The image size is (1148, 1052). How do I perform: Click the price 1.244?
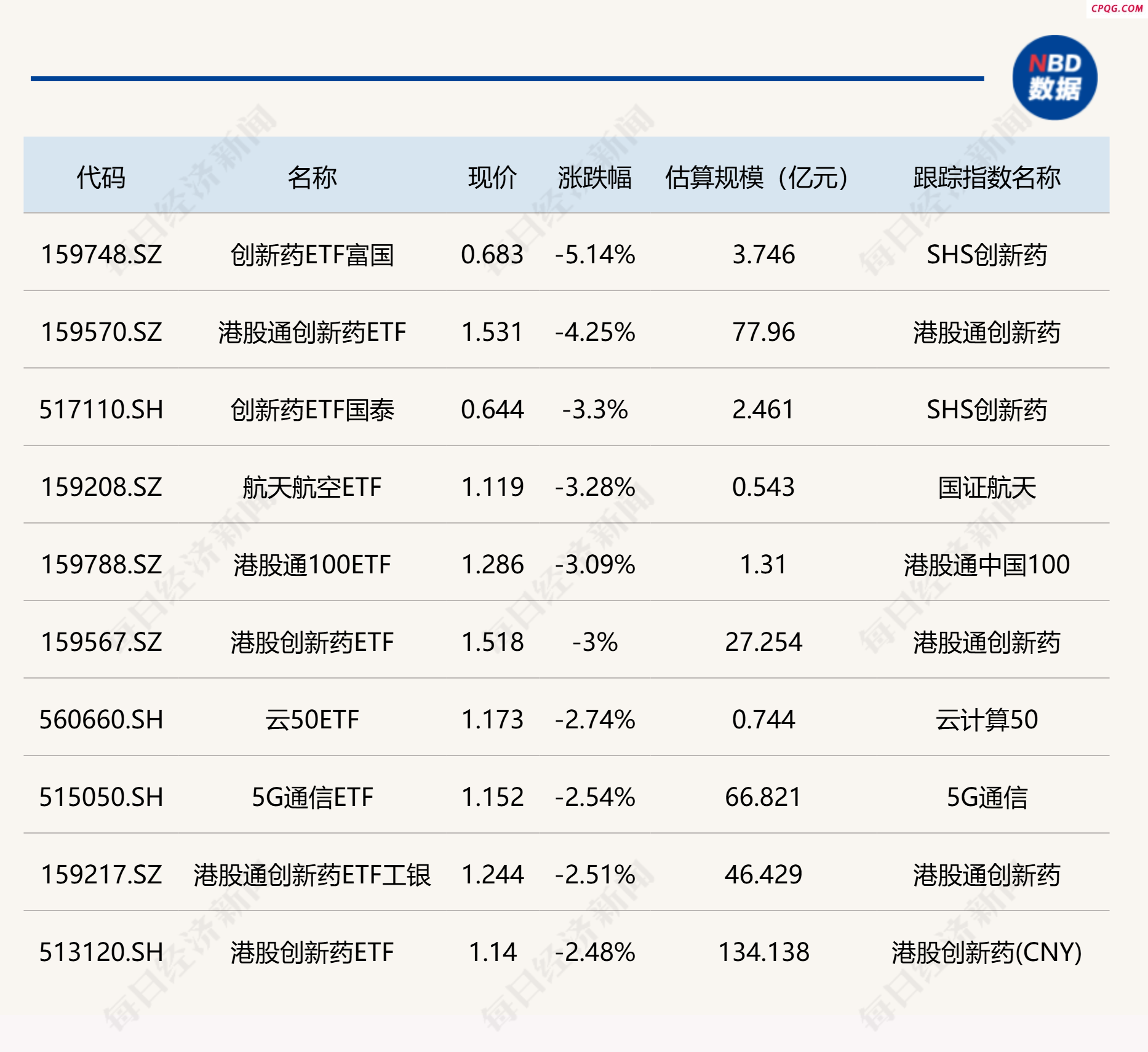(492, 874)
